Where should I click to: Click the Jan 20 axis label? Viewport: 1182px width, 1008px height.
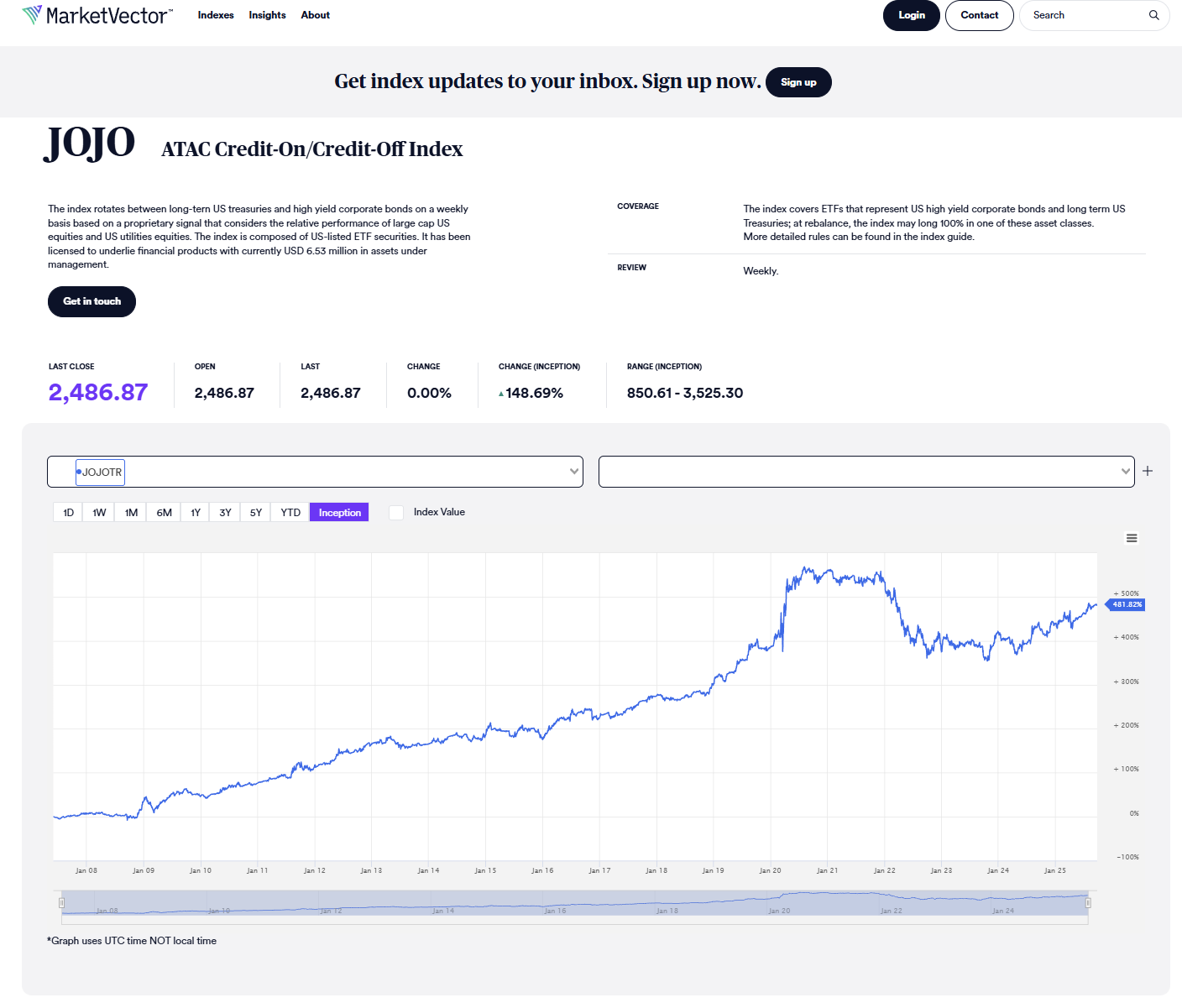click(770, 870)
